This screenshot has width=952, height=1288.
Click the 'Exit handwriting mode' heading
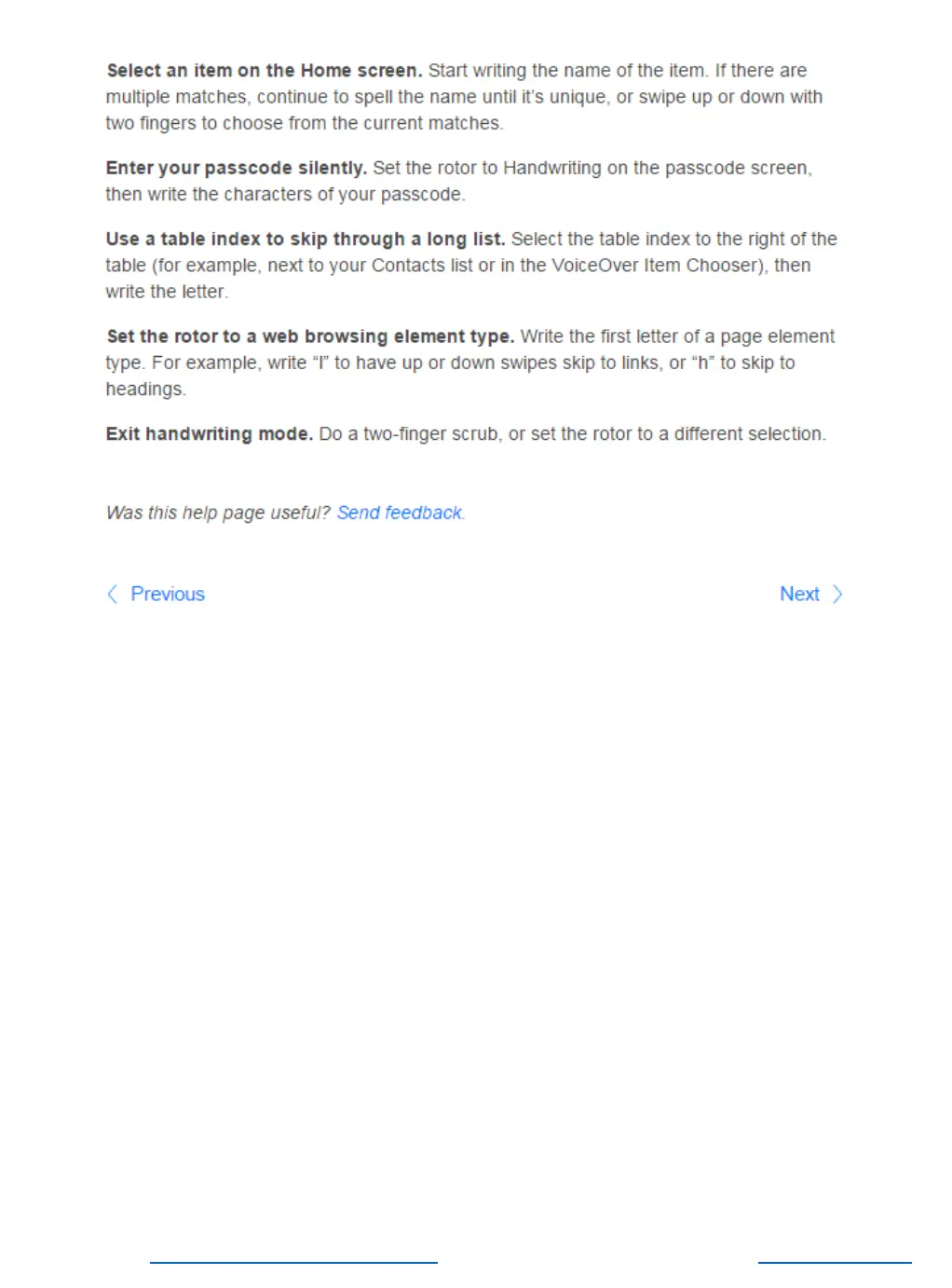[x=210, y=434]
